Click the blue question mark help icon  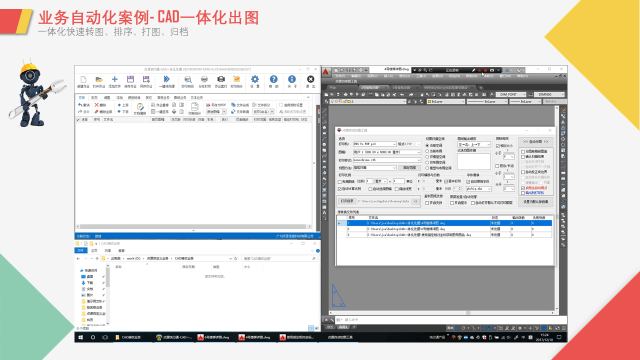tap(273, 79)
